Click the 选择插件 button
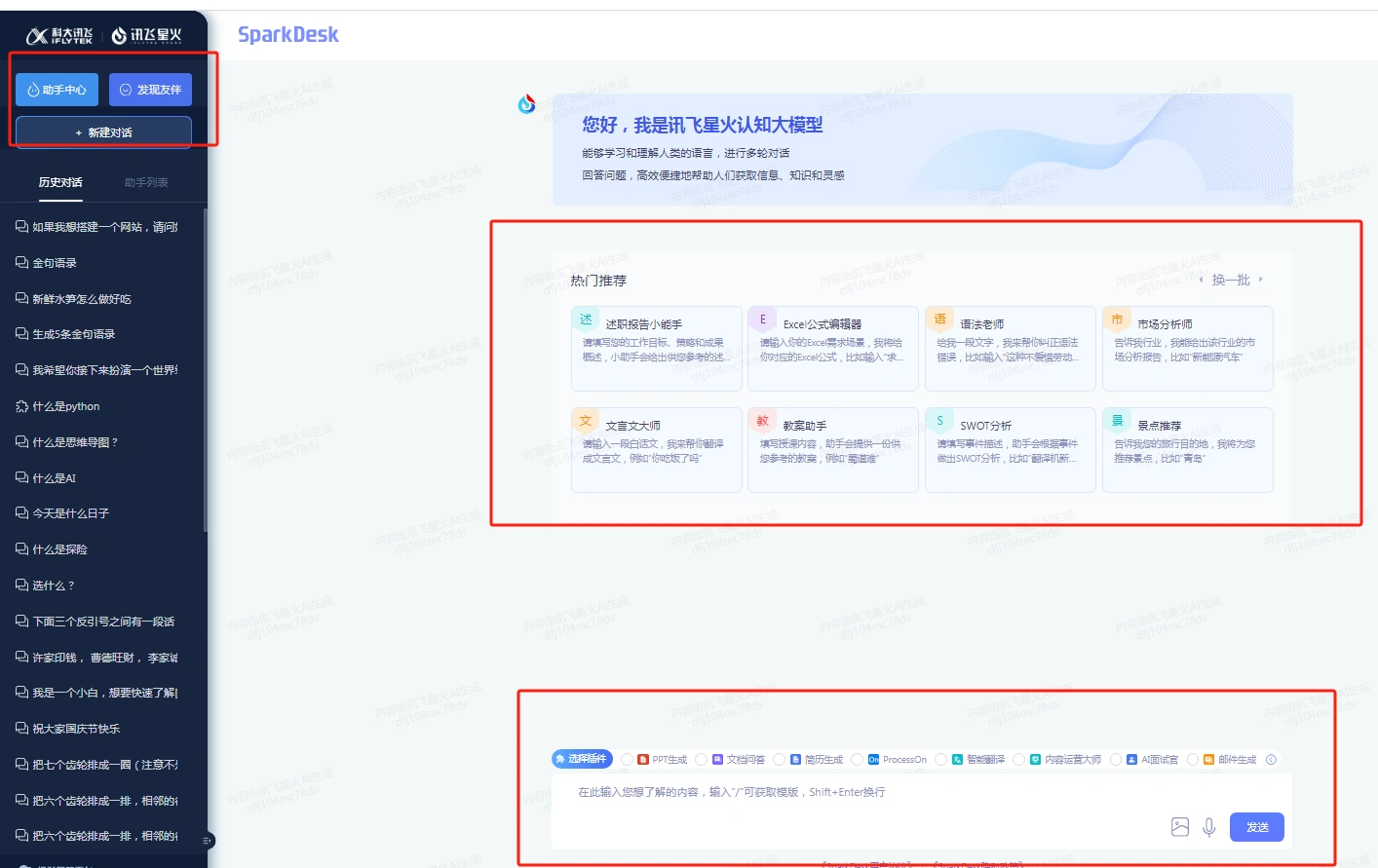This screenshot has height=868, width=1378. (582, 759)
